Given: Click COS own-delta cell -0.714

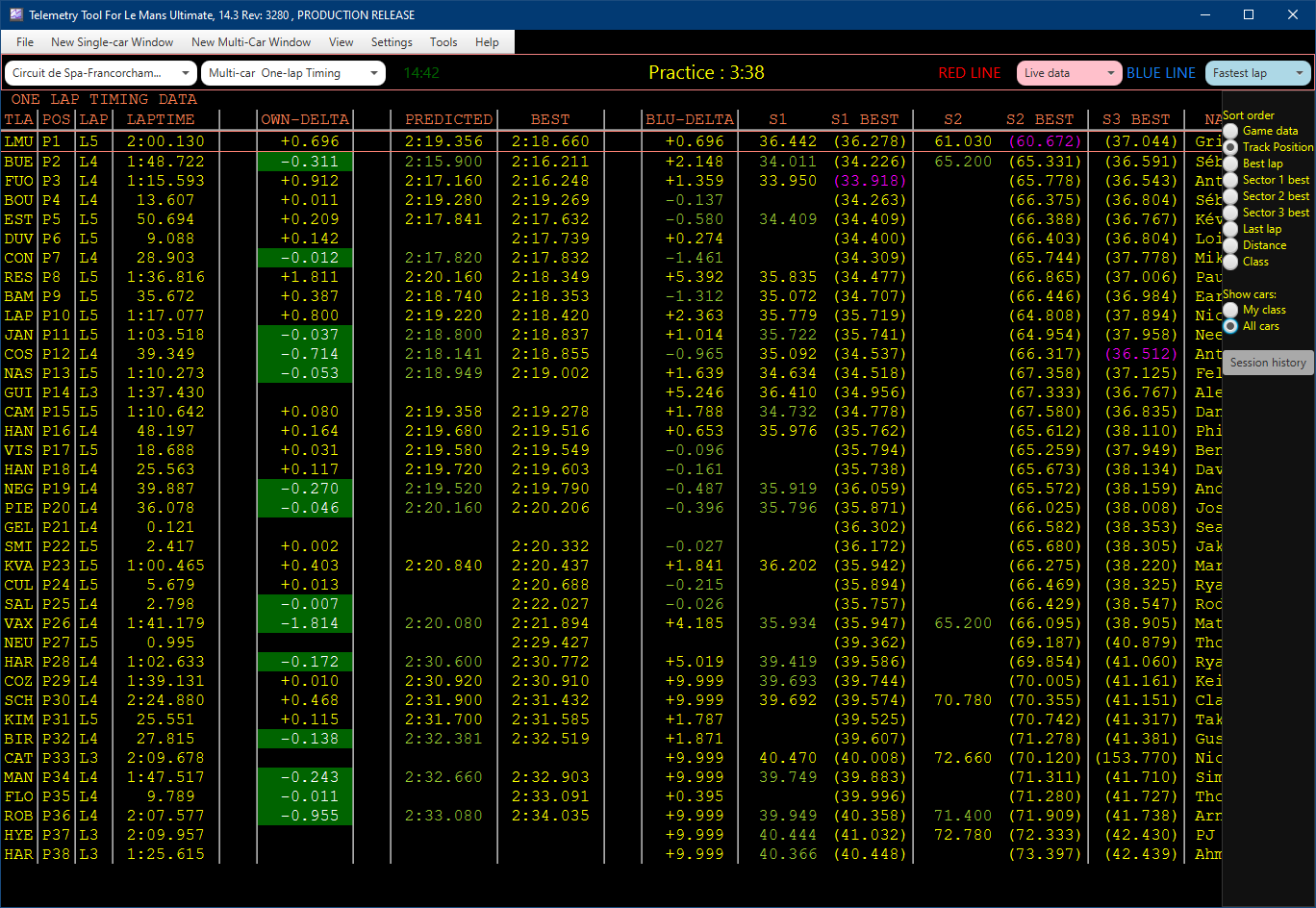Looking at the screenshot, I should tap(305, 354).
